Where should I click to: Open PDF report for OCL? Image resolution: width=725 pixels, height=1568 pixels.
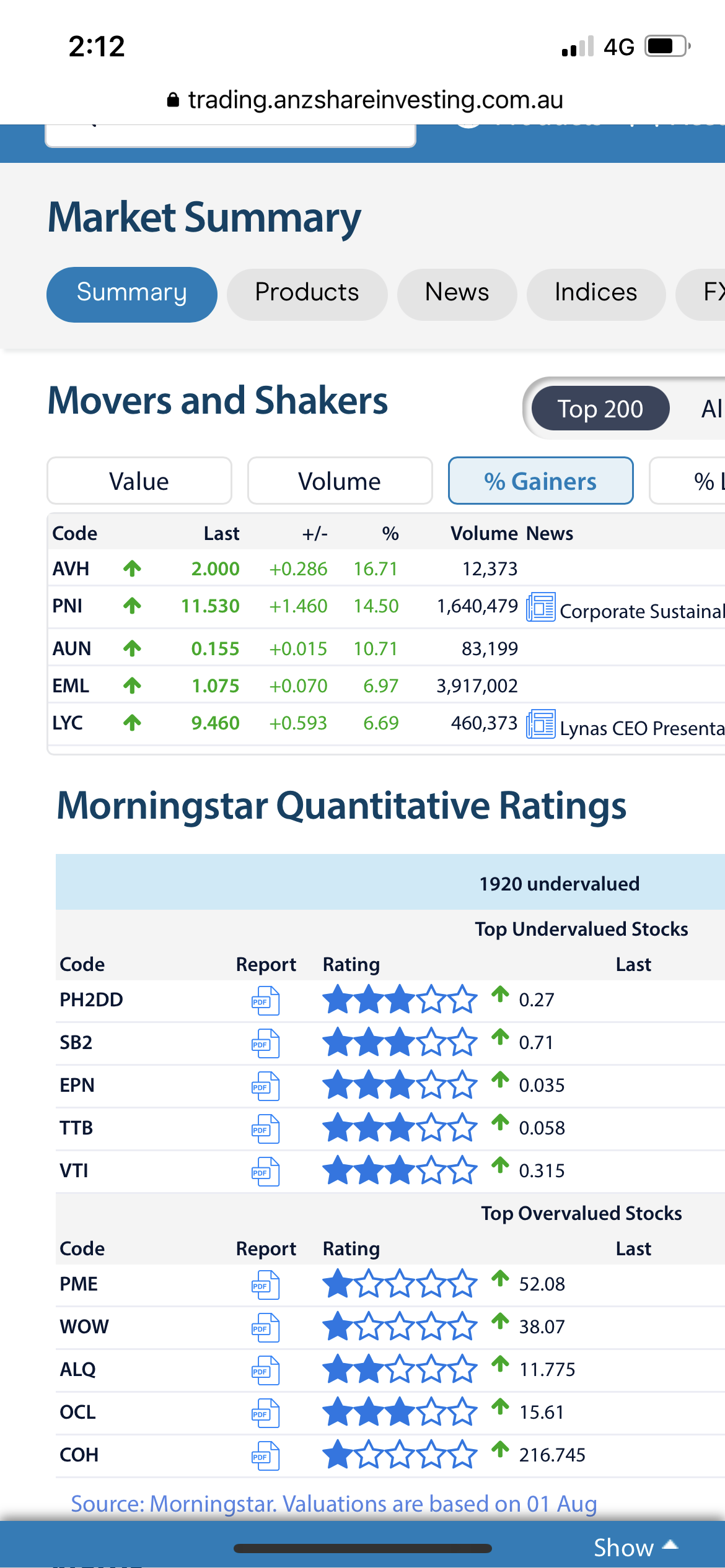click(x=265, y=1413)
